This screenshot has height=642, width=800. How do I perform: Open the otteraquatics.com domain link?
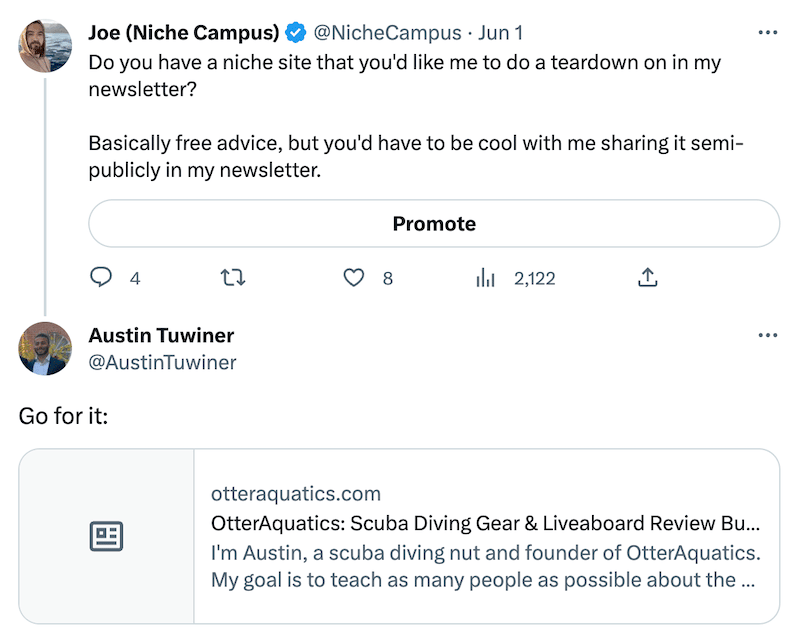pyautogui.click(x=296, y=493)
